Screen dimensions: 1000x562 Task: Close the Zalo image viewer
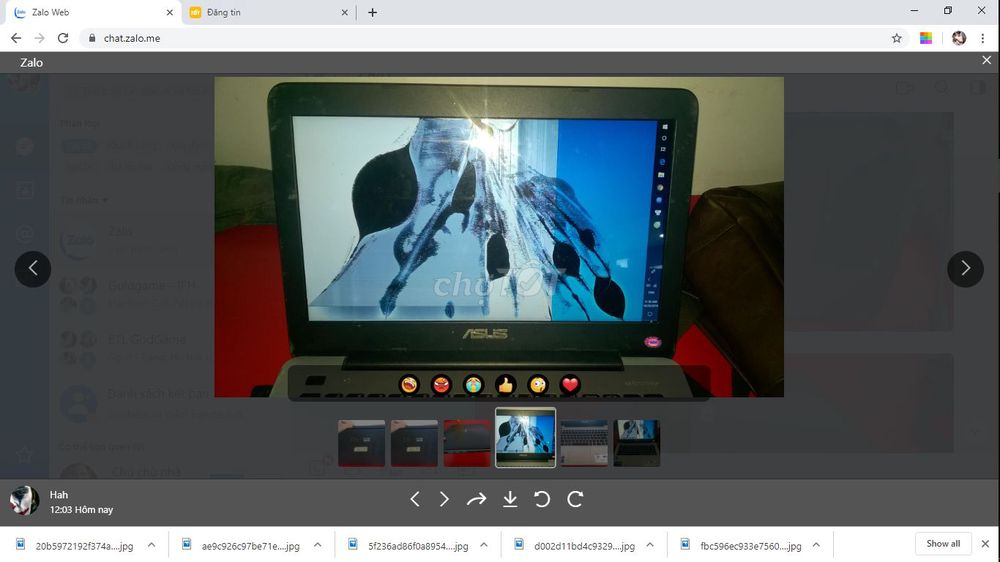[987, 60]
